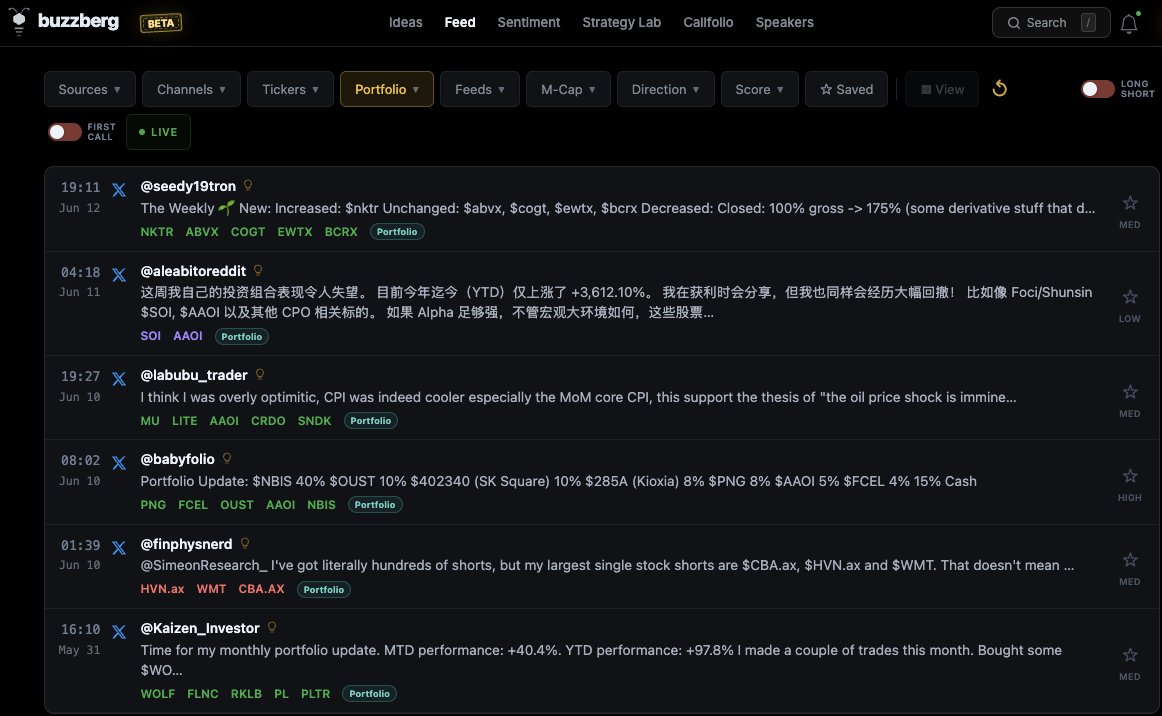Screen dimensions: 1162x716
Task: Star the @Kaizen_Investor post
Action: tap(1129, 654)
